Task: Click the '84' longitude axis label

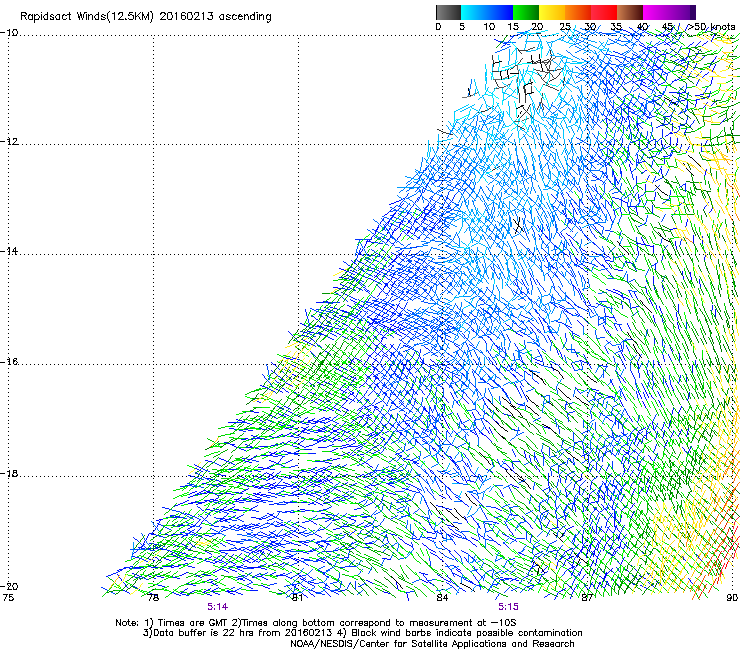Action: [x=442, y=598]
